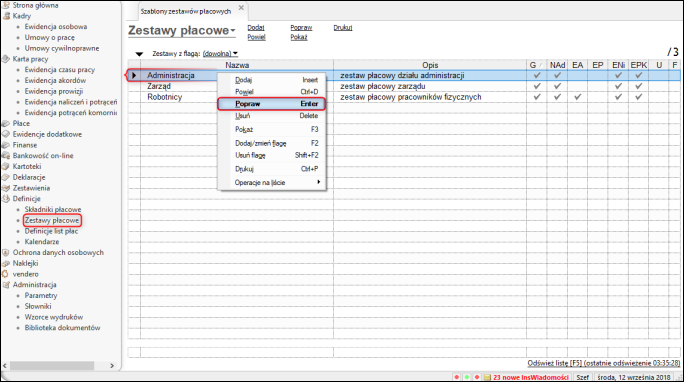Open Kalendarze in sidebar
The image size is (684, 382).
point(42,242)
